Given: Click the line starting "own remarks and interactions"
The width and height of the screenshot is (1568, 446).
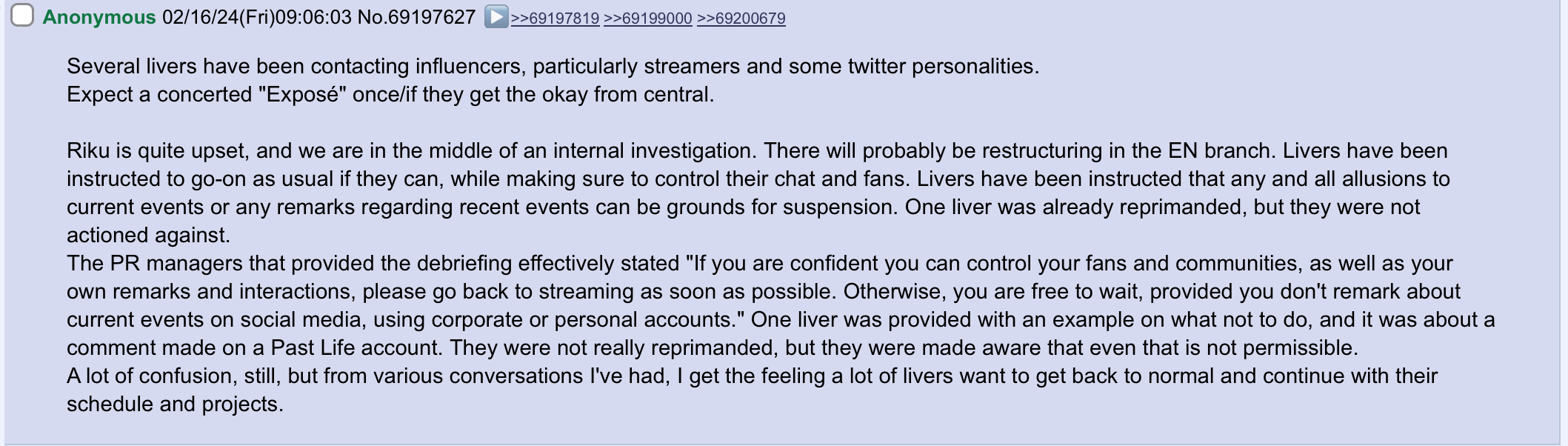Looking at the screenshot, I should coord(764,292).
